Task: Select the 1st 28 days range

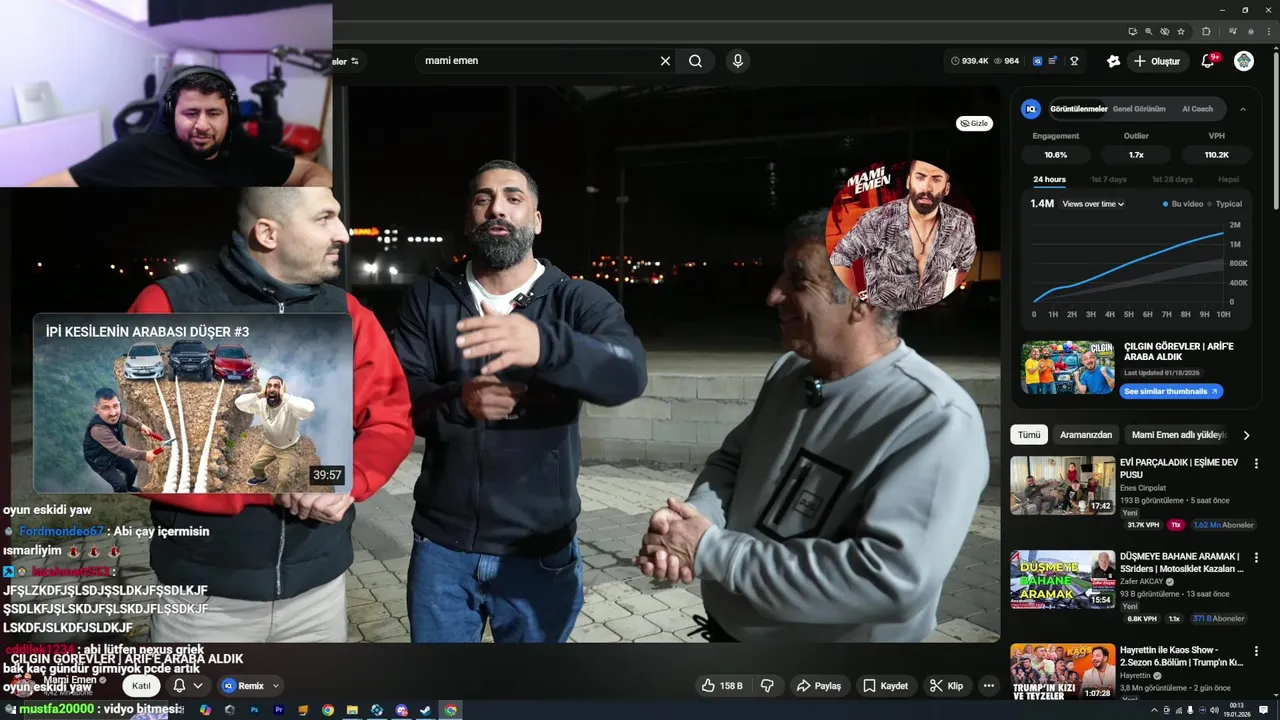Action: (1171, 179)
